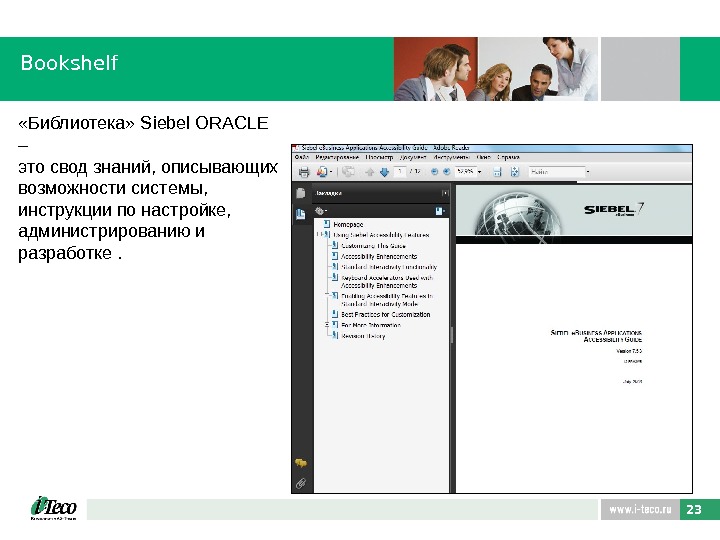
Task: Open the Bookmarks panel icon in sidebar
Action: pos(301,214)
